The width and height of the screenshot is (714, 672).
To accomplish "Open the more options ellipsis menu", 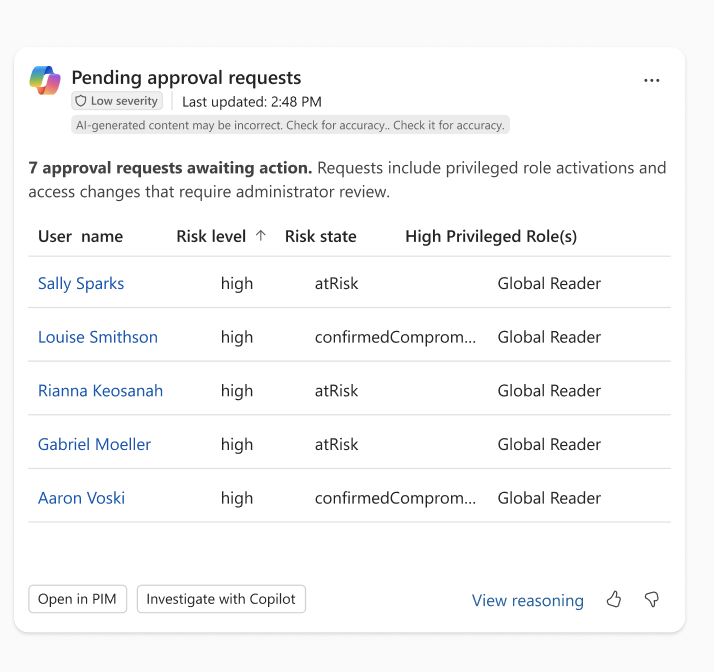I will pyautogui.click(x=652, y=81).
